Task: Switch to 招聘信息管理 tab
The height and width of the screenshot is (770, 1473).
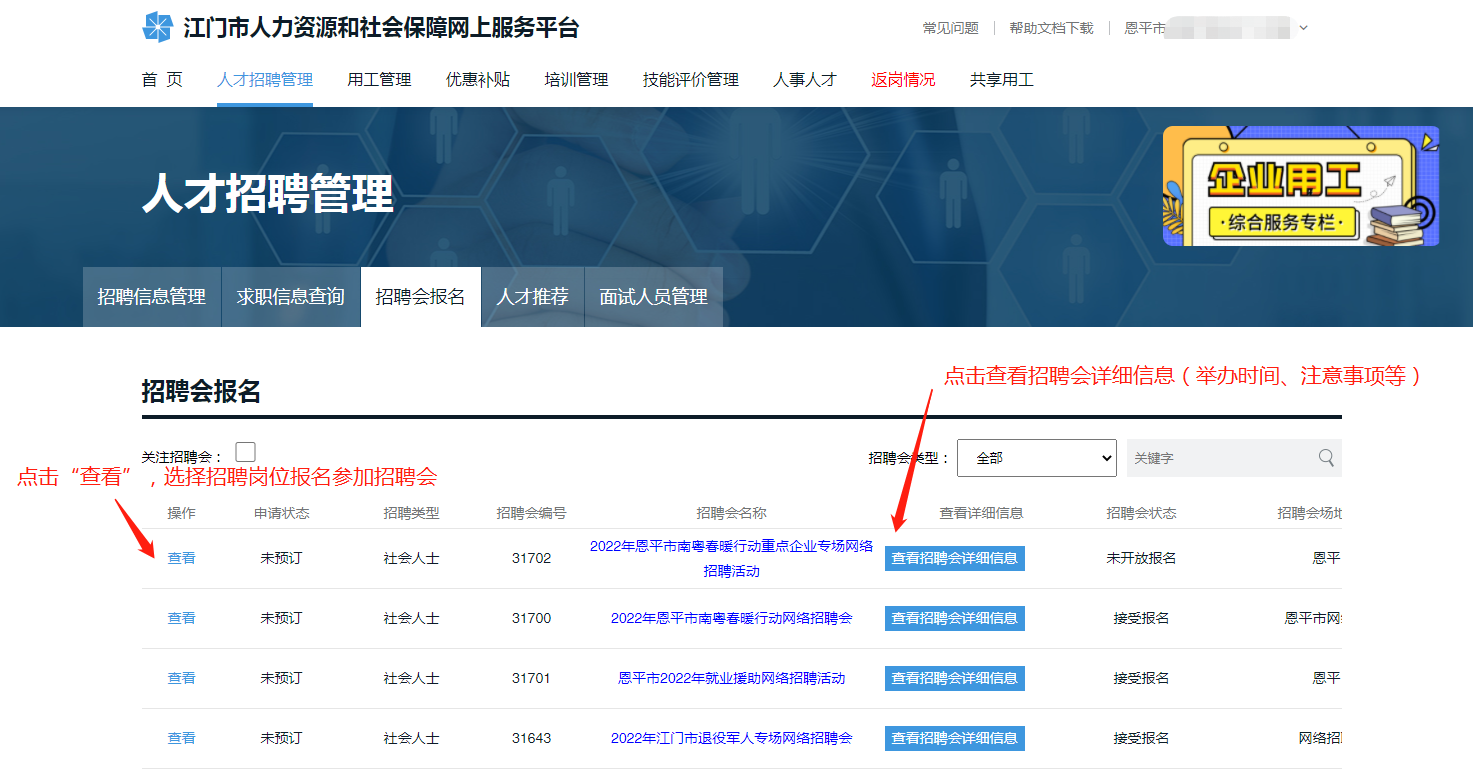Action: 151,297
